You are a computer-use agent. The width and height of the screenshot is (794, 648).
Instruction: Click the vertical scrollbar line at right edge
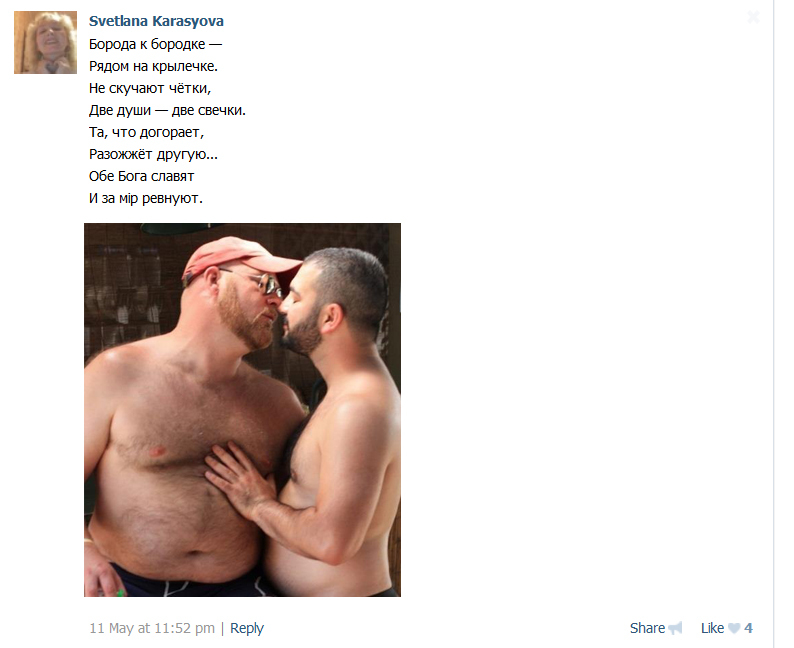[x=773, y=324]
